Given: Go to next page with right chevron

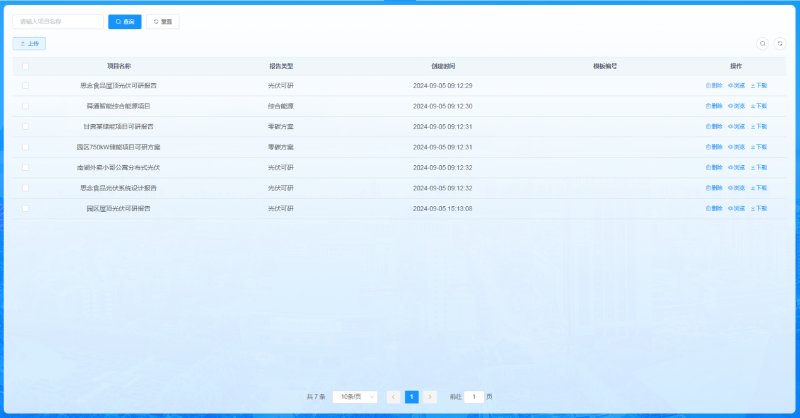Looking at the screenshot, I should click(x=430, y=397).
